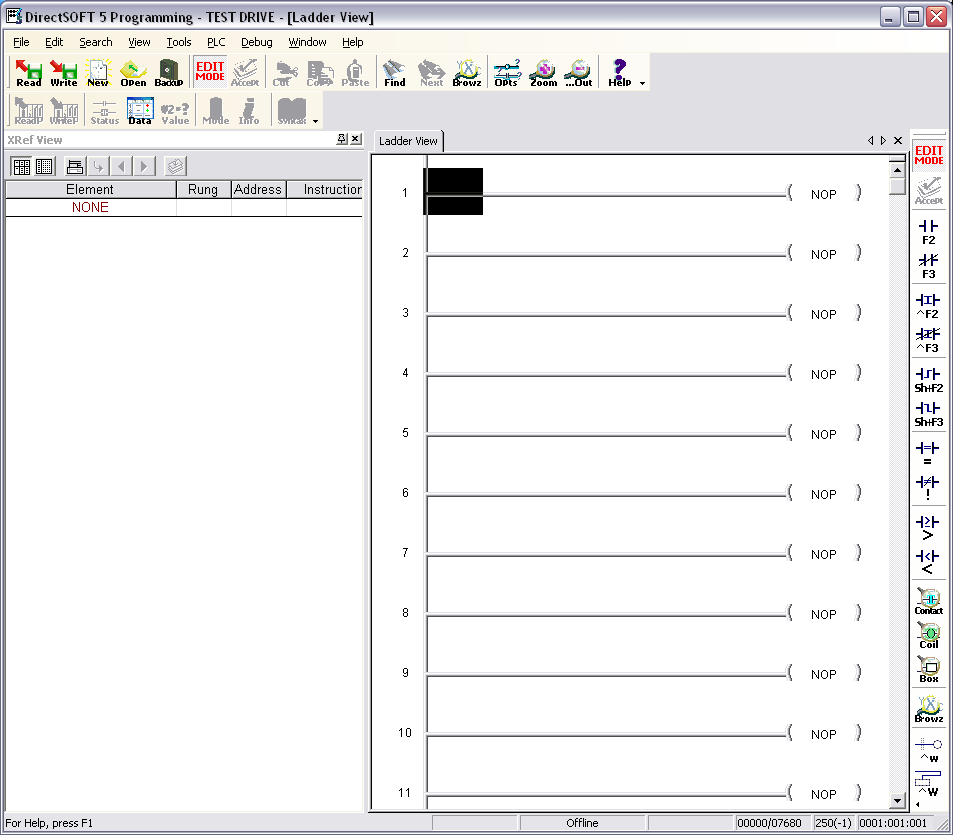This screenshot has height=835, width=953.
Task: Click the Zoom Out icon
Action: [579, 73]
